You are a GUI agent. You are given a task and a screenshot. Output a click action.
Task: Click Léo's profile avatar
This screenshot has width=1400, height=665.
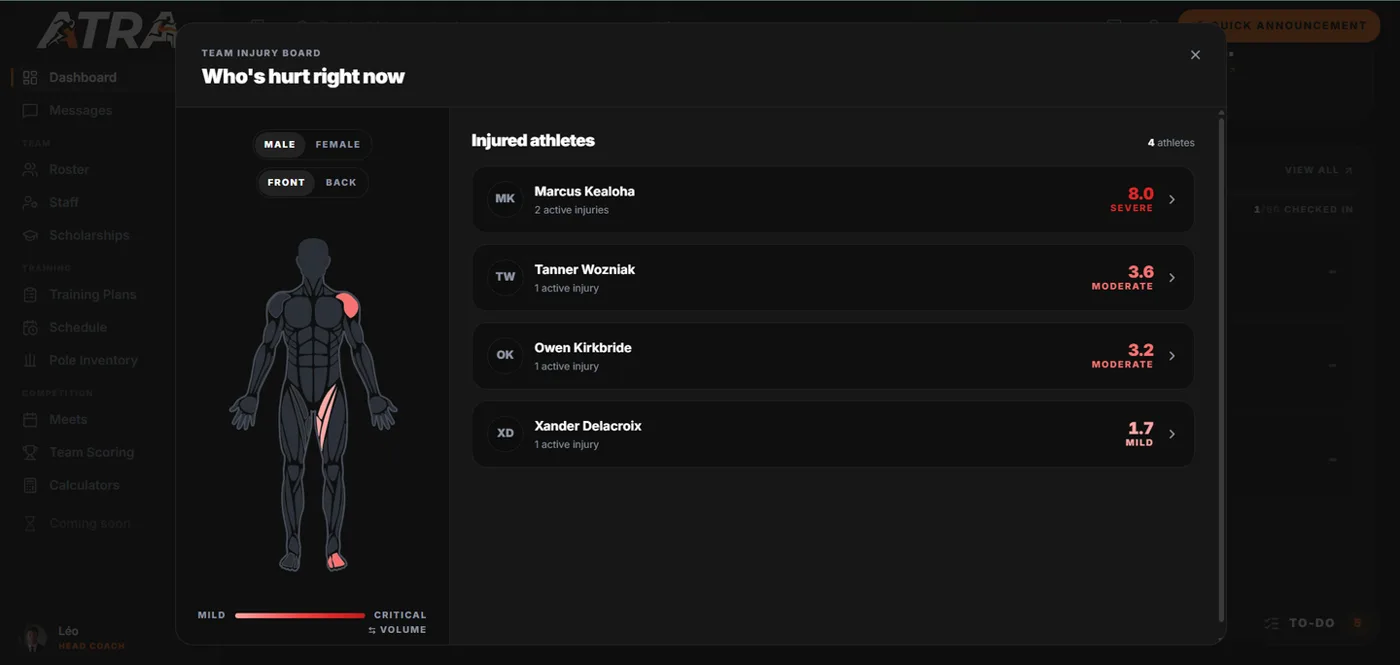coord(35,637)
